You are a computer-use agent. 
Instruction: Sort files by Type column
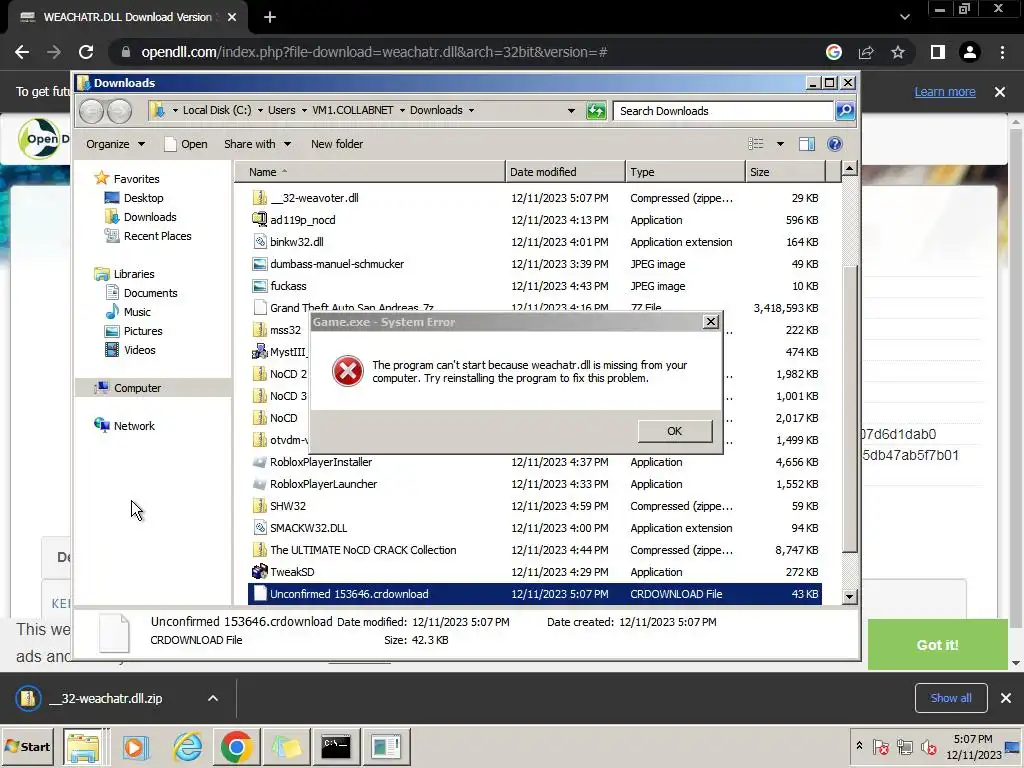685,172
